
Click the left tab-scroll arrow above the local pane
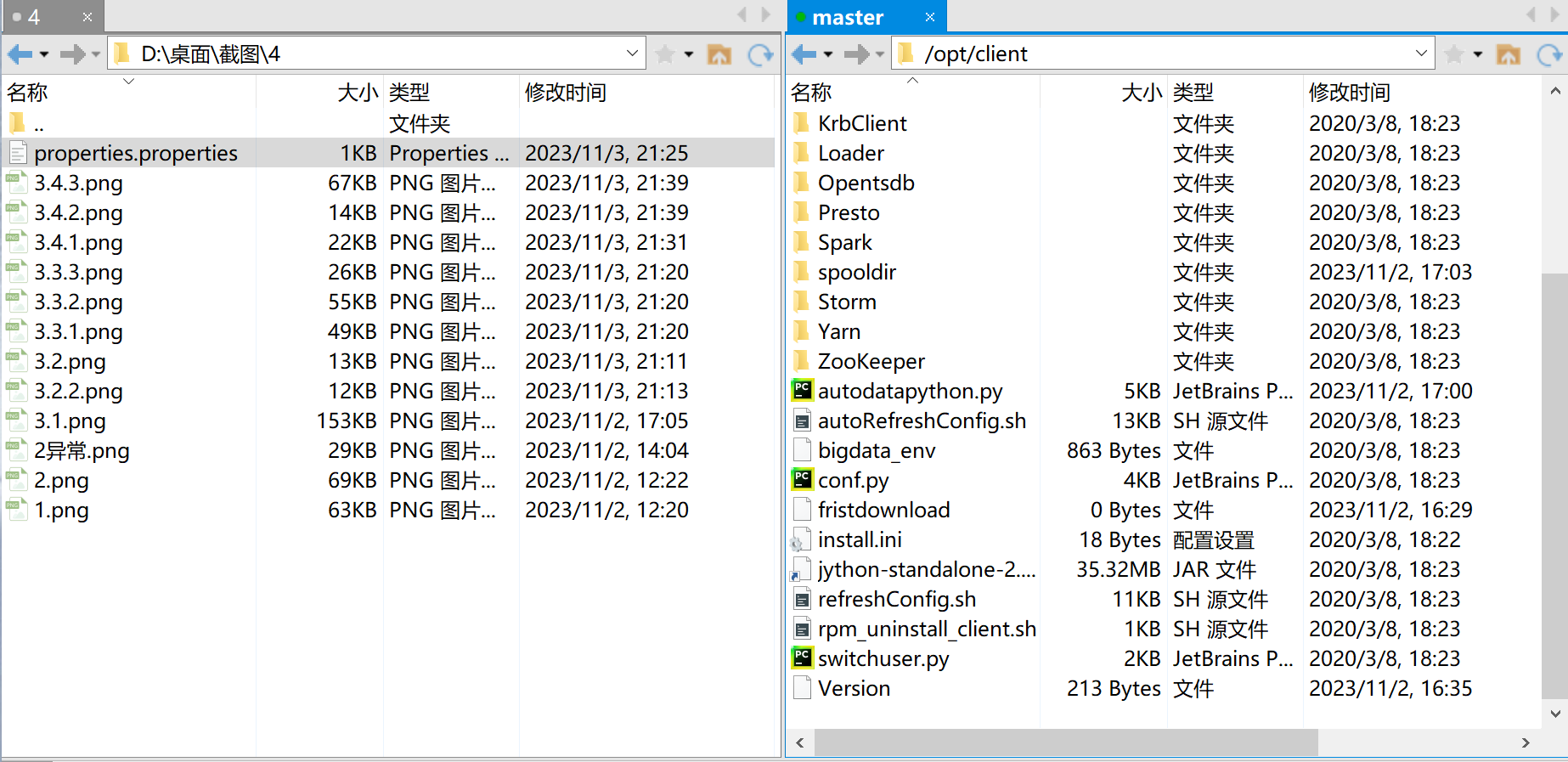(x=742, y=14)
